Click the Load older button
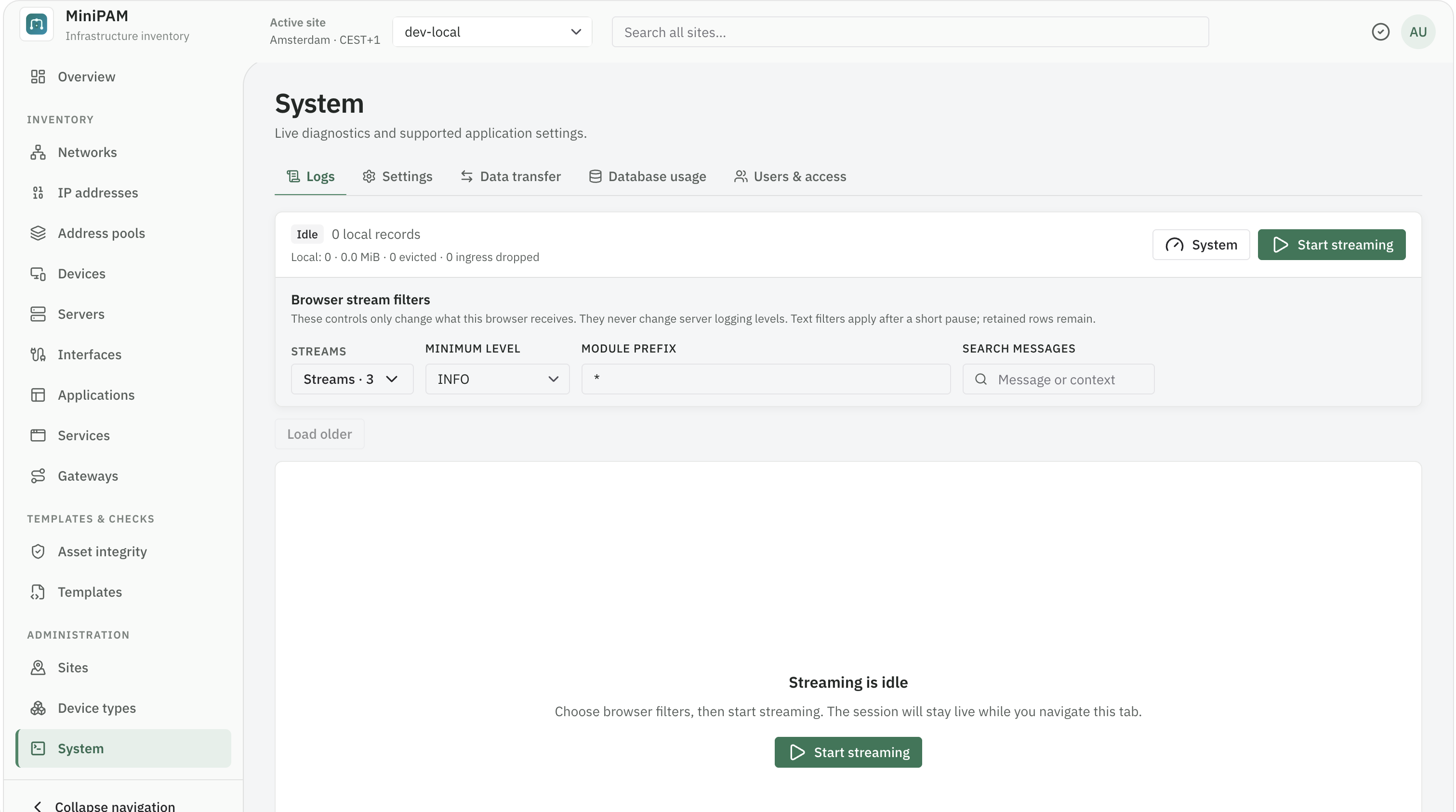 [x=319, y=434]
